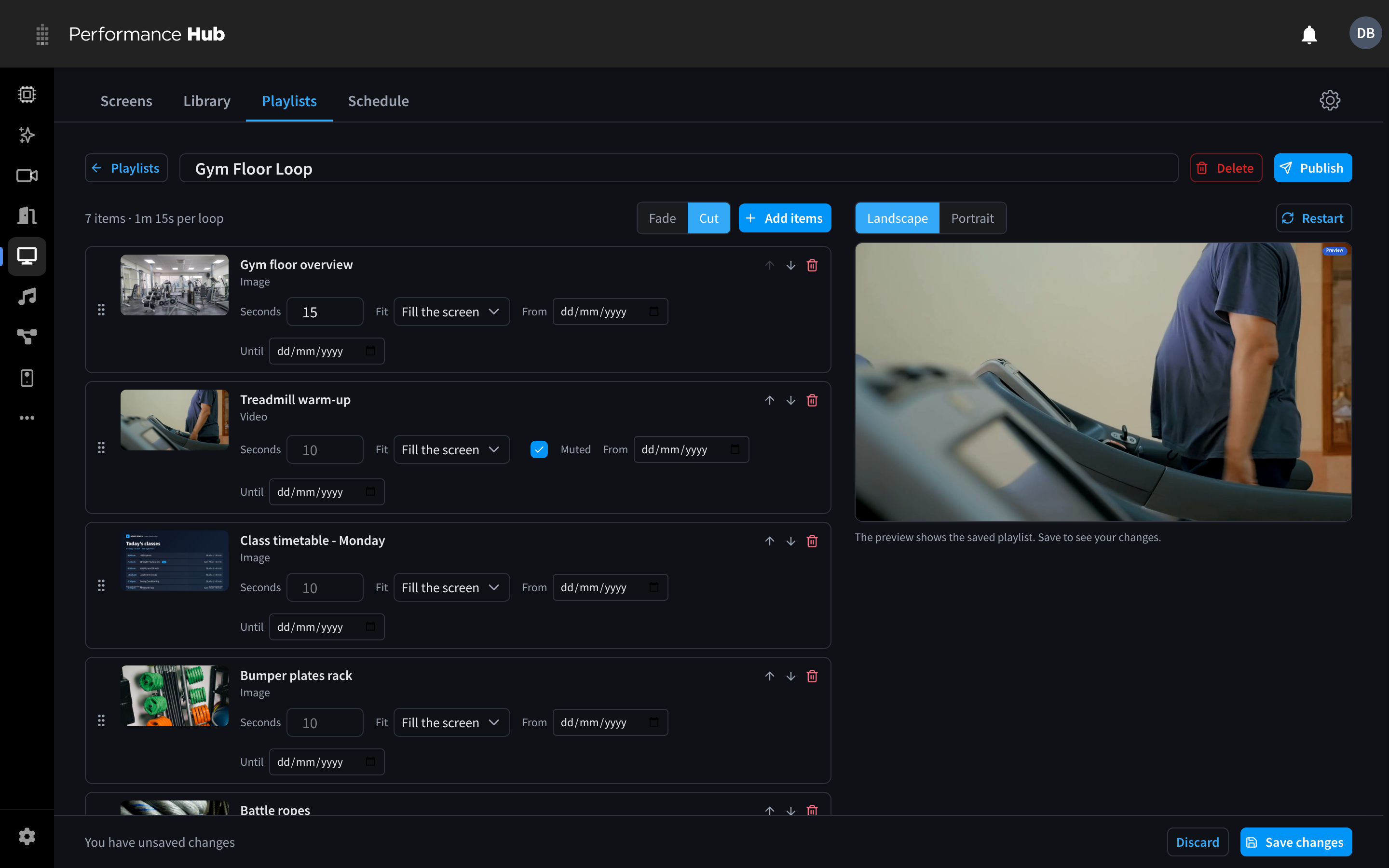Open Until date picker for Treadmill warm-up
Image resolution: width=1389 pixels, height=868 pixels.
[x=370, y=492]
